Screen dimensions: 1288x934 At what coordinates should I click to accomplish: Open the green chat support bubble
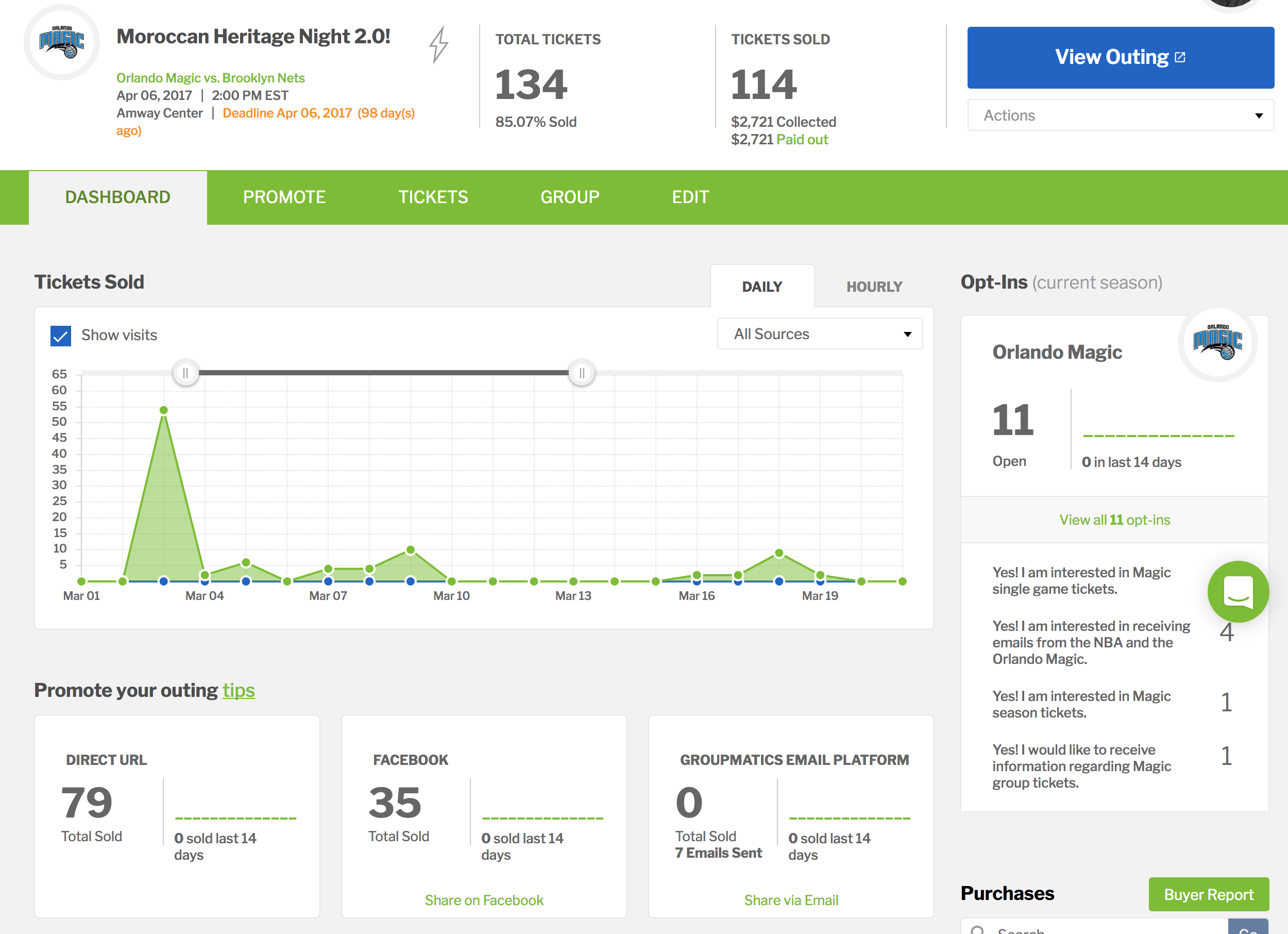pyautogui.click(x=1238, y=591)
